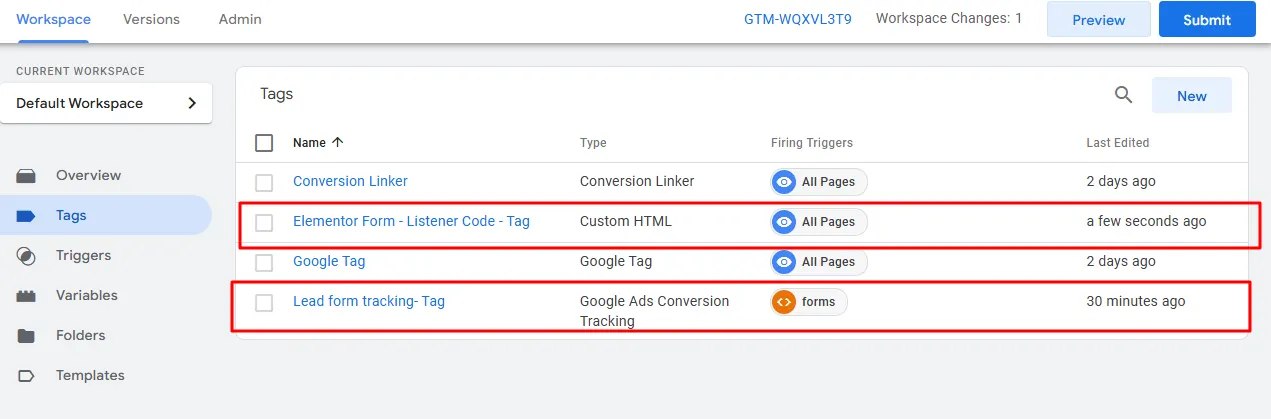Click Workspace Changes: 1 indicator
Screen dimensions: 1271x419
pos(949,18)
